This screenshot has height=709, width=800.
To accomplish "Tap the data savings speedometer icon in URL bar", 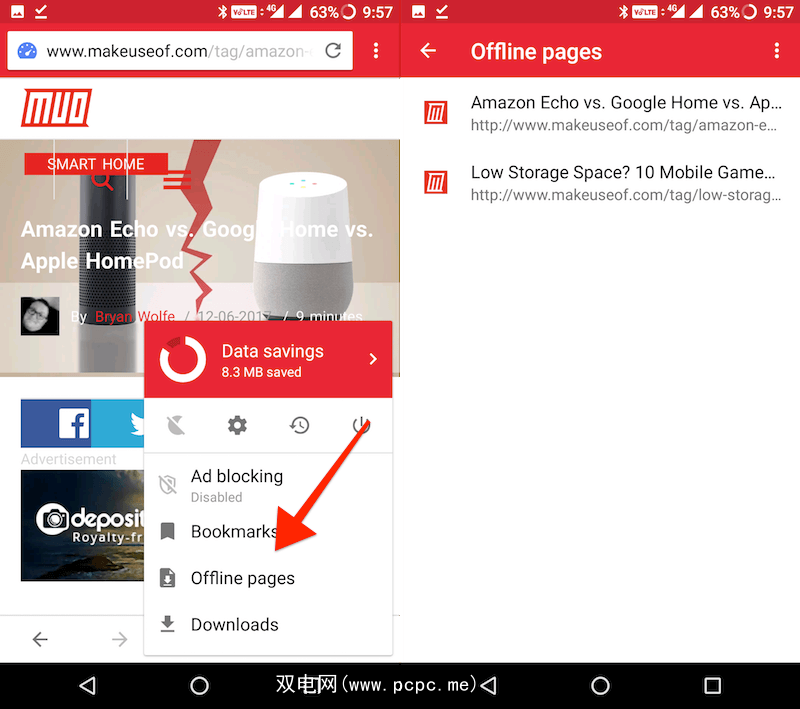I will [x=27, y=50].
